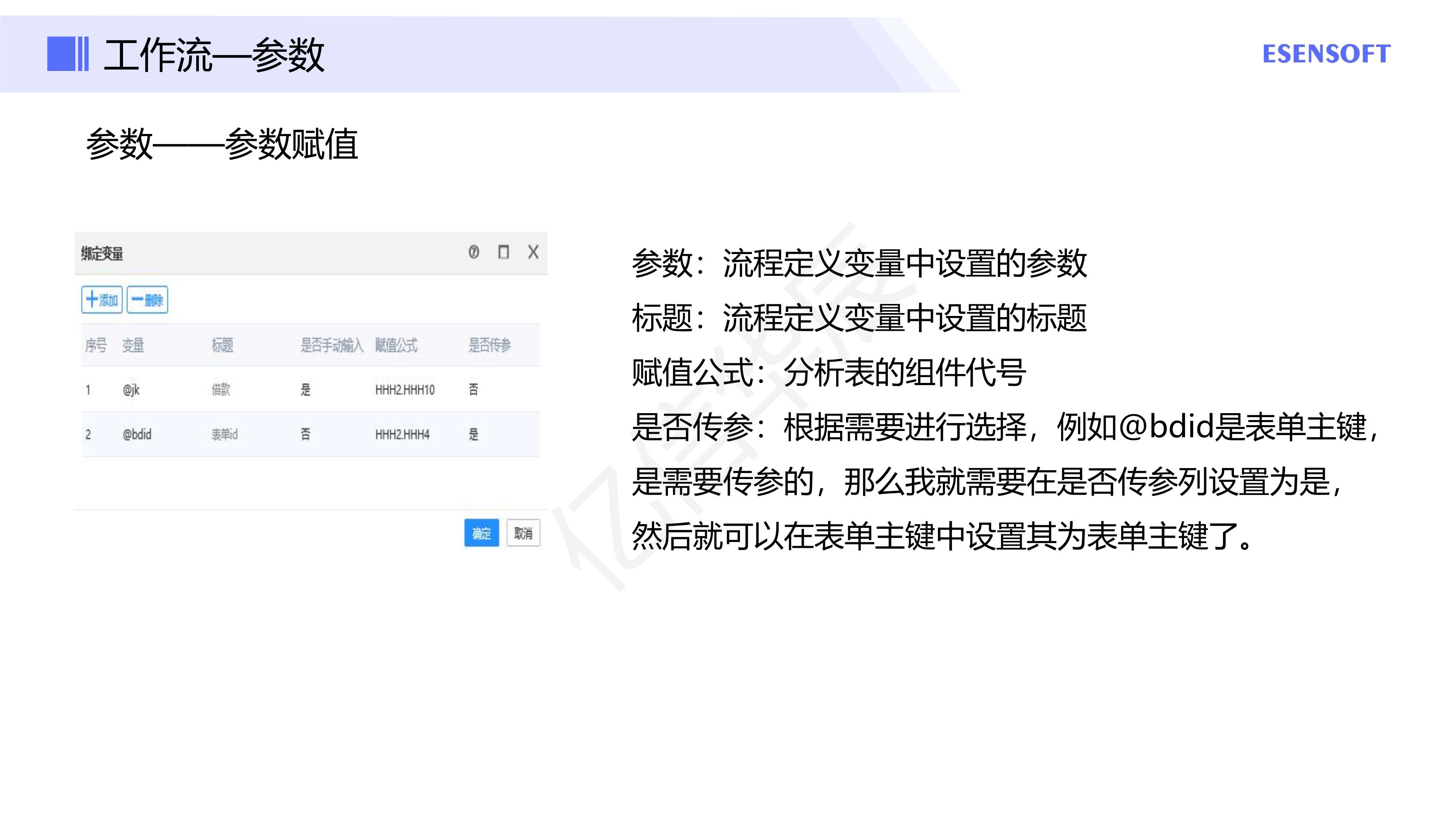Screen dimensions: 1456x819
Task: Click the help icon in dialog title bar
Action: click(x=474, y=252)
